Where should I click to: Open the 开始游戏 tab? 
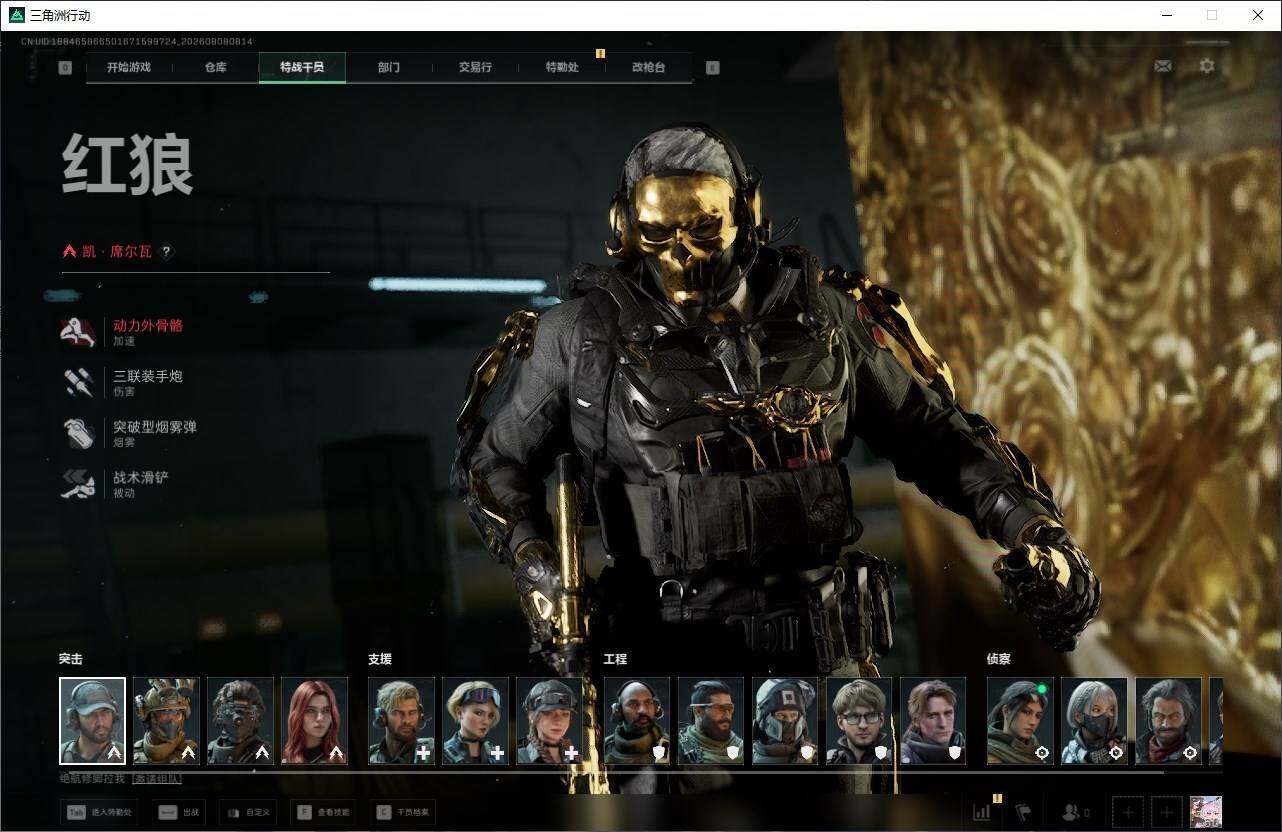point(129,67)
